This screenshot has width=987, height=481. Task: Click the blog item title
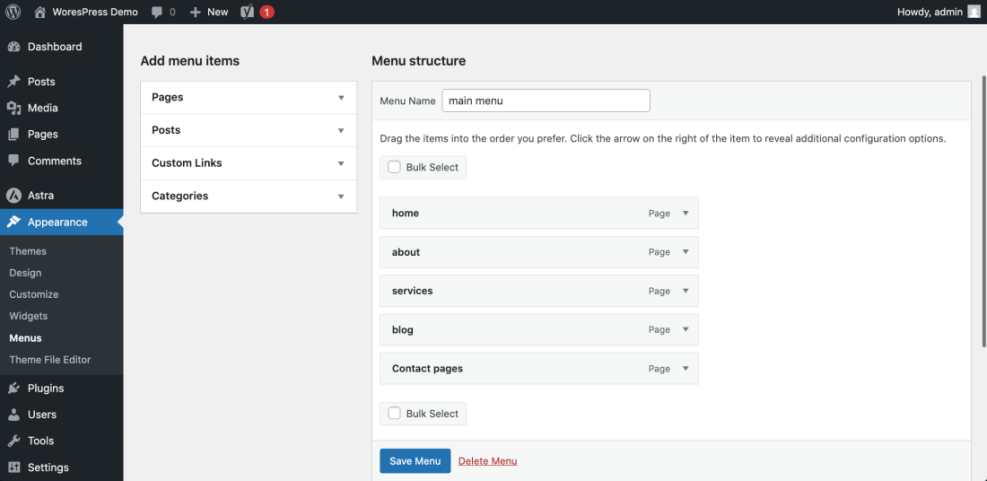click(x=403, y=330)
